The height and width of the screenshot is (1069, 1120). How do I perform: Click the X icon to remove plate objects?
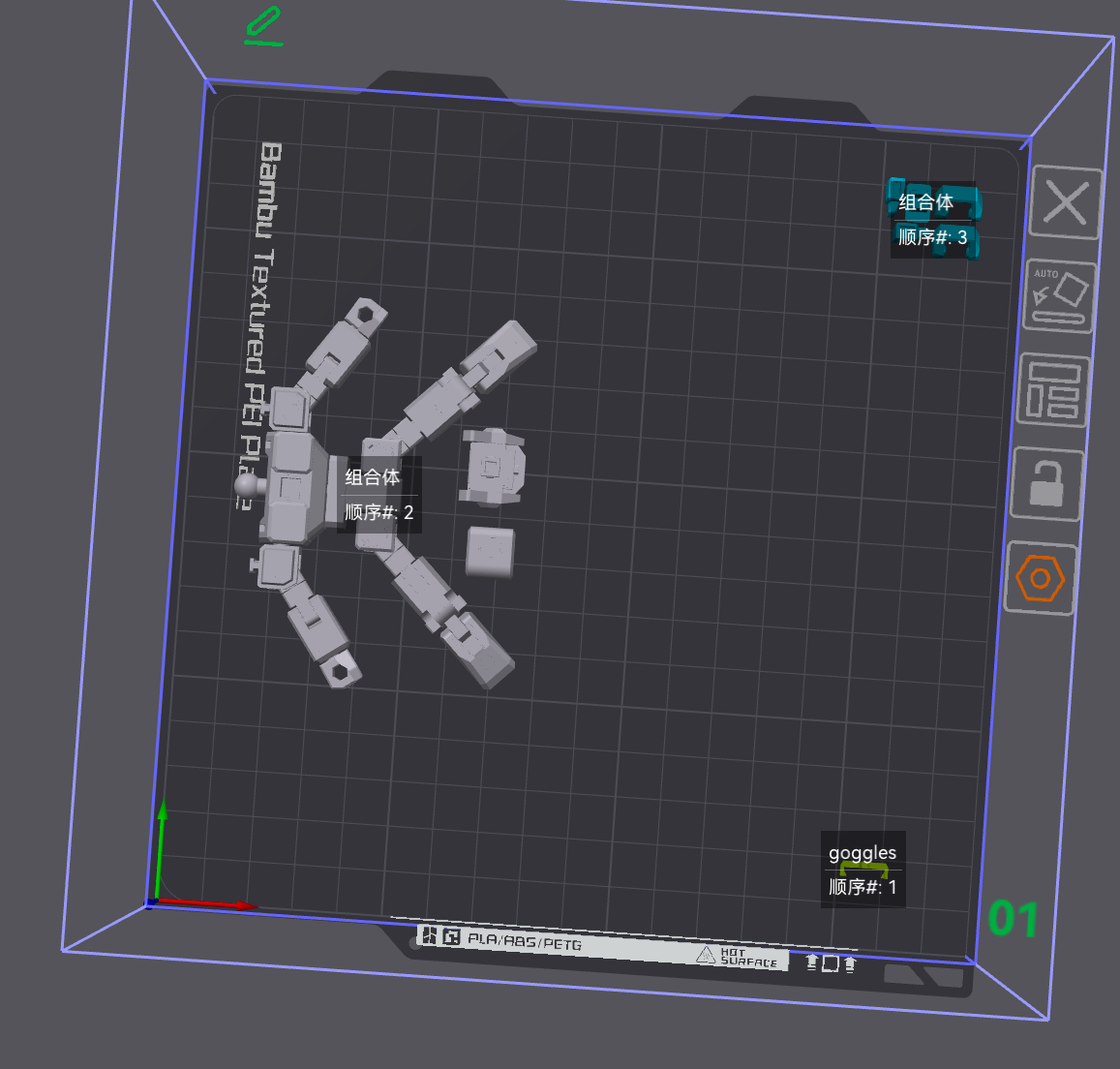(x=1065, y=202)
